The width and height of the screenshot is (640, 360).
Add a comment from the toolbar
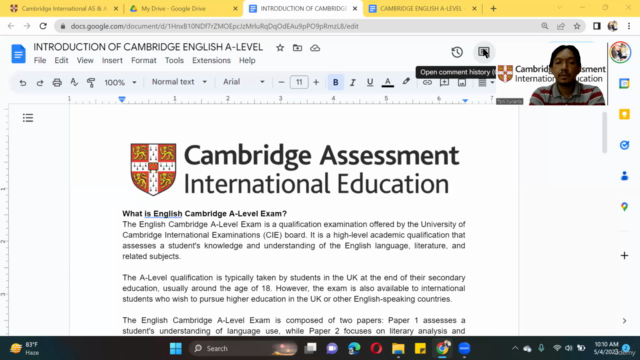coord(444,82)
